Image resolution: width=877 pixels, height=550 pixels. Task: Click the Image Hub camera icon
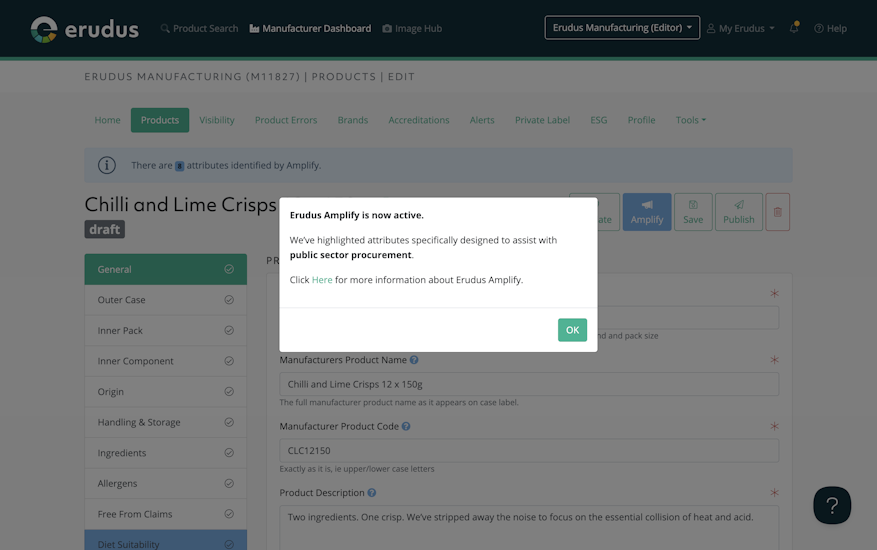tap(387, 29)
